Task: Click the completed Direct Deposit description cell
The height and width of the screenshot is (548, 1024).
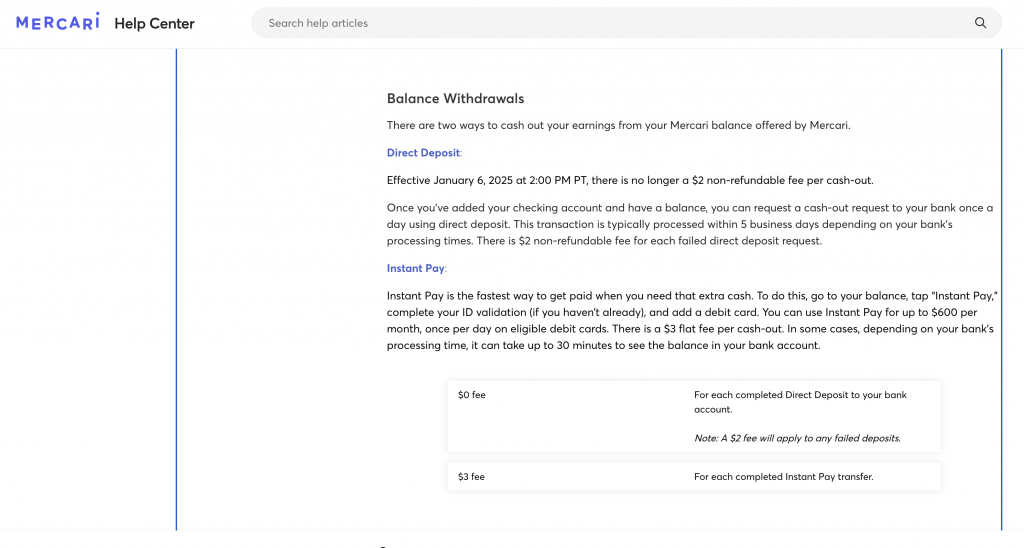Action: click(x=800, y=402)
